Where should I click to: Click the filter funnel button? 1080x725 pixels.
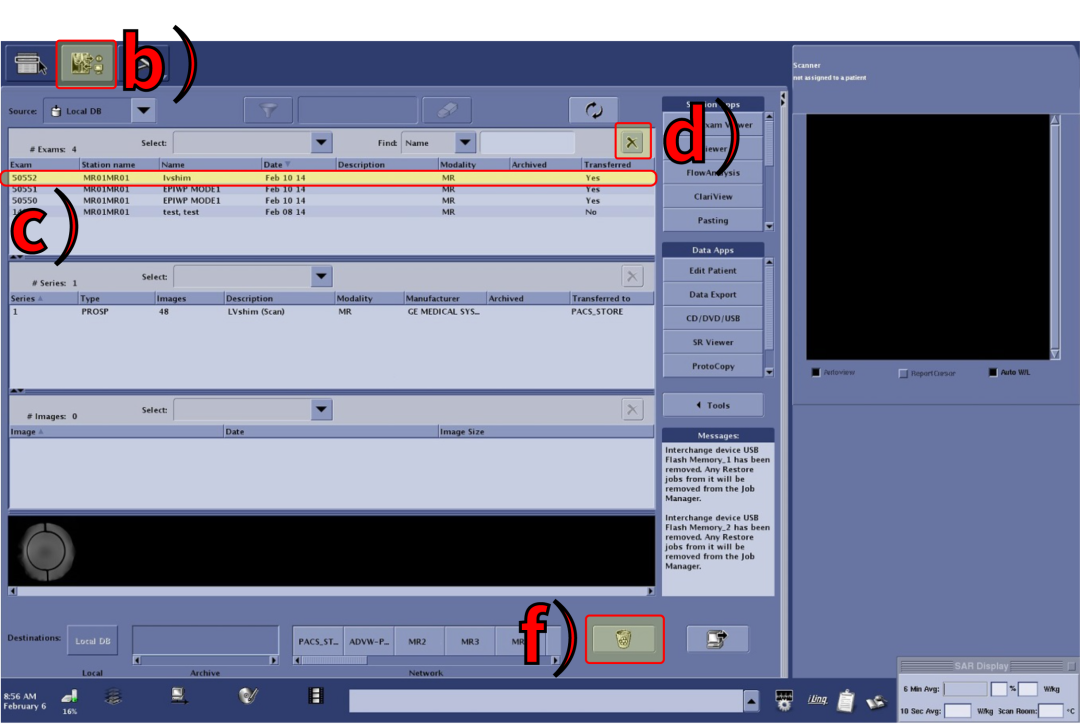coord(269,109)
